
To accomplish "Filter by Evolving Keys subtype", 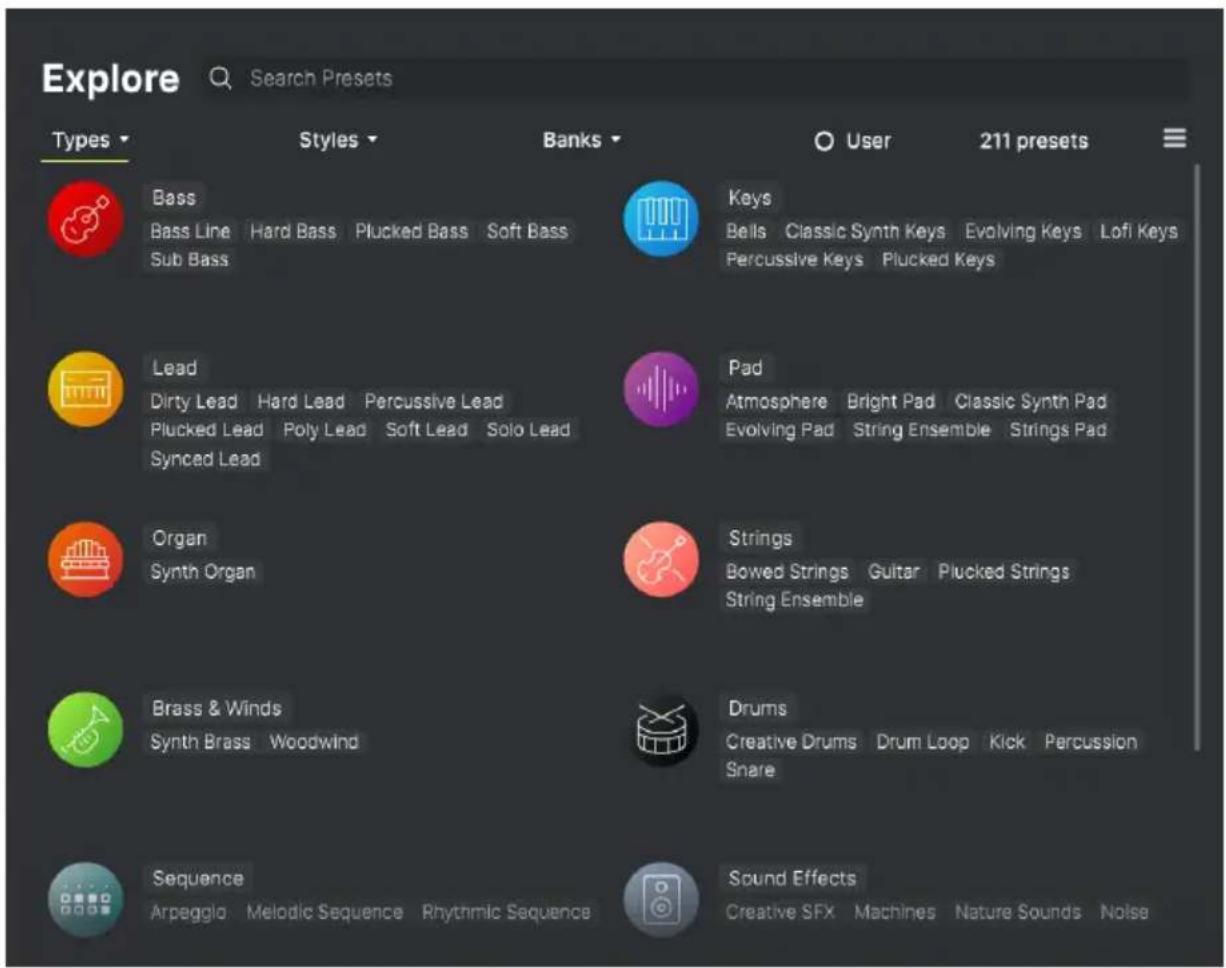I will coord(1023,231).
